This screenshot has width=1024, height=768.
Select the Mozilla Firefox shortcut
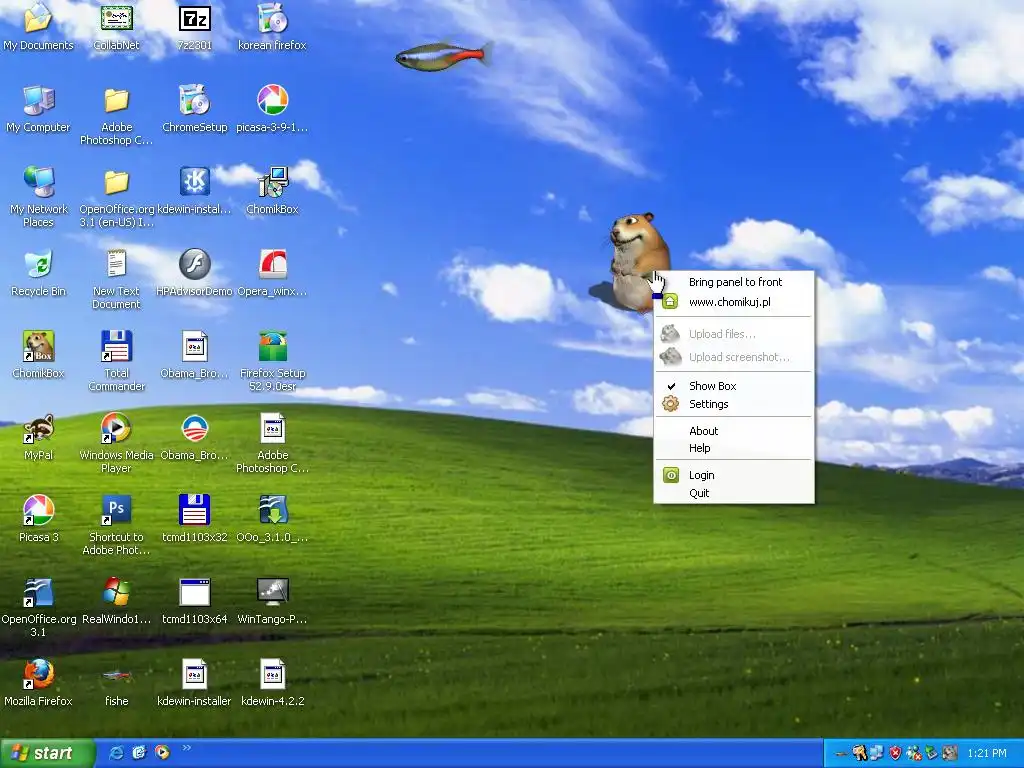[x=38, y=682]
